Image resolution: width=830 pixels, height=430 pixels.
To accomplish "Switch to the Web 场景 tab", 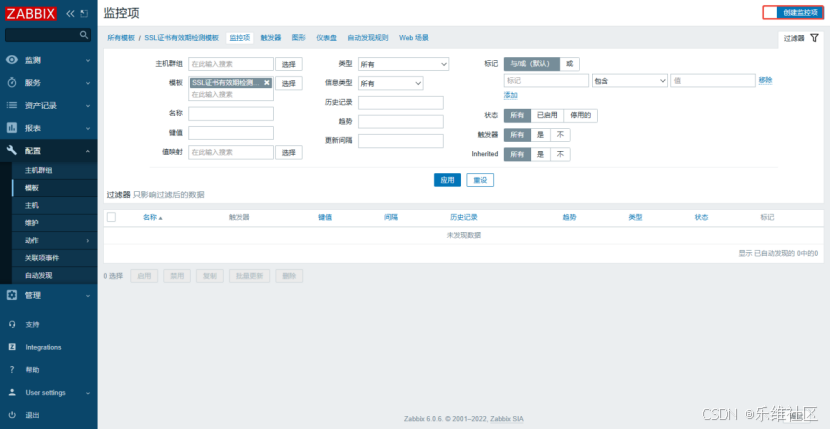I will coord(414,38).
